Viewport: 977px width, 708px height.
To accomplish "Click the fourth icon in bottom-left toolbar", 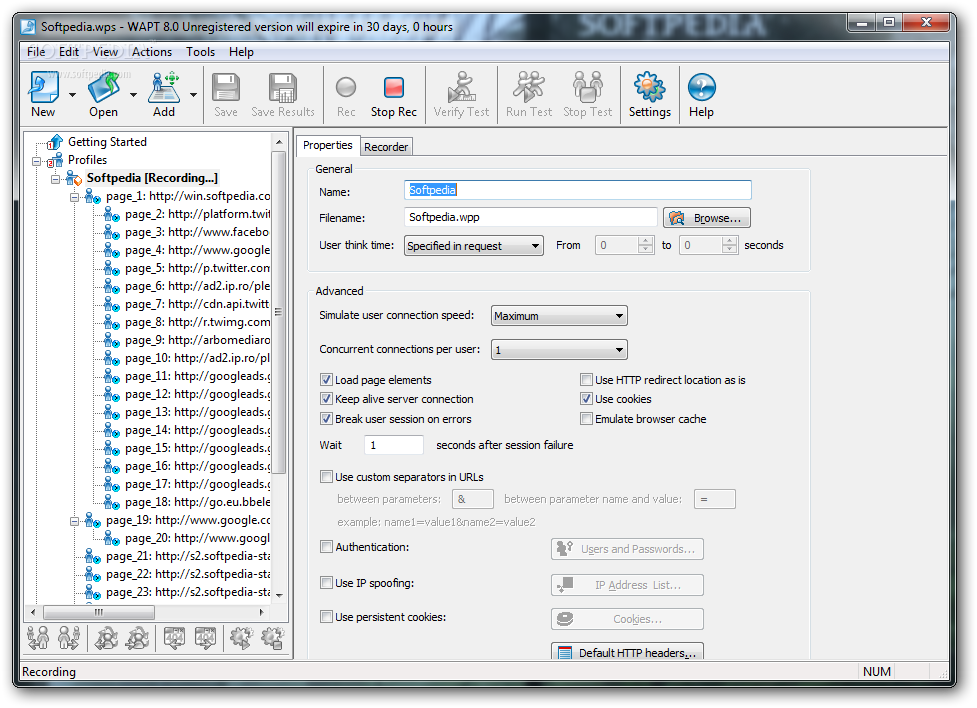I will click(137, 638).
